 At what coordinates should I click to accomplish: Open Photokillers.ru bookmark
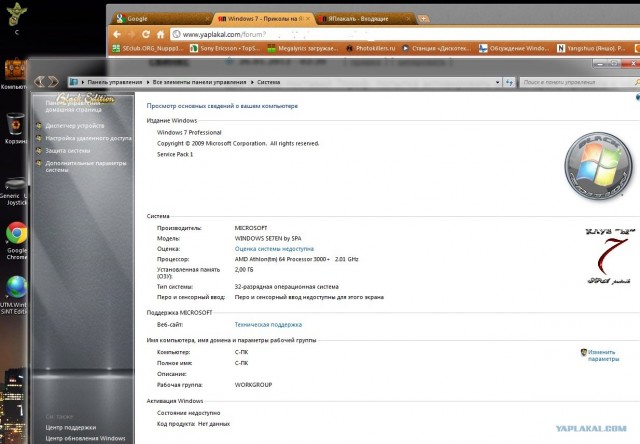coord(371,48)
